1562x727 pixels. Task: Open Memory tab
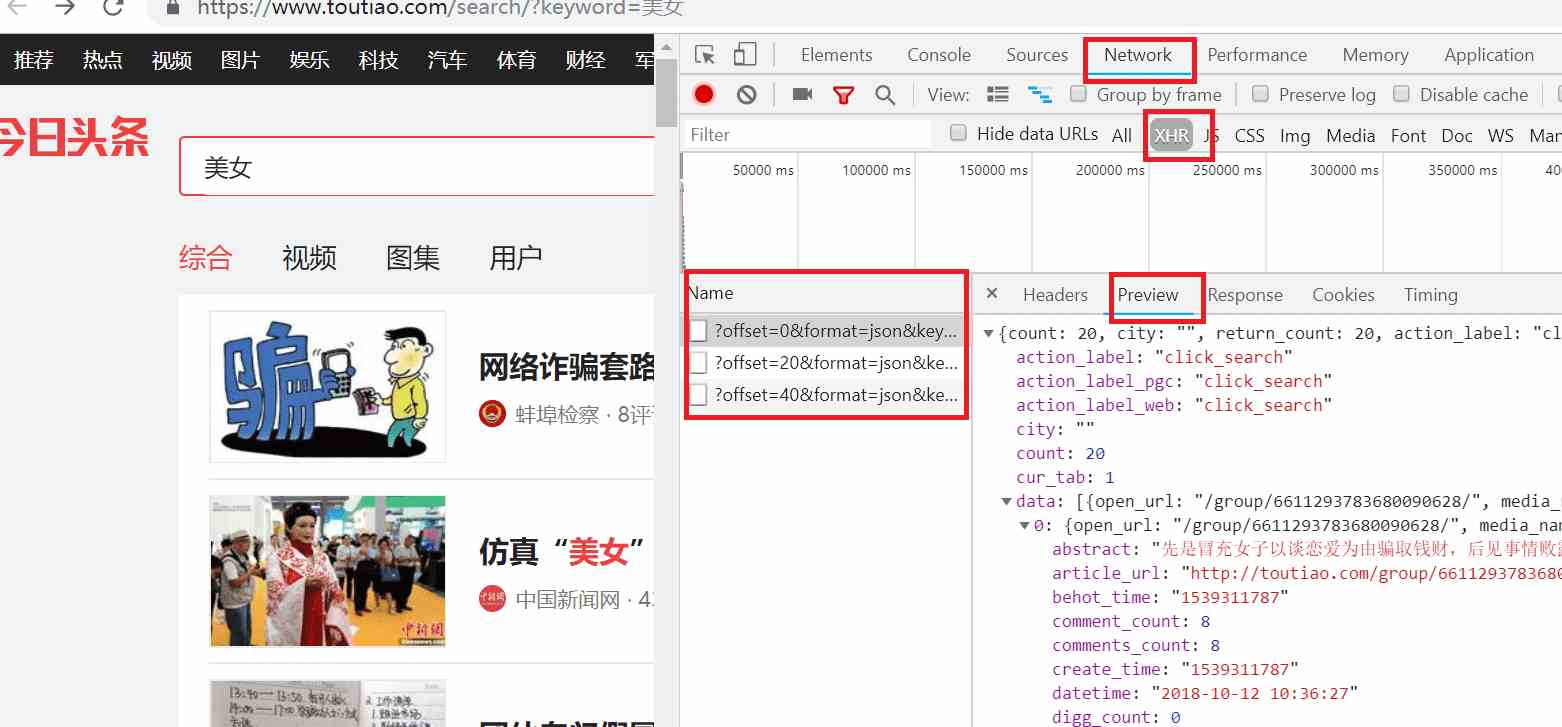(x=1375, y=55)
